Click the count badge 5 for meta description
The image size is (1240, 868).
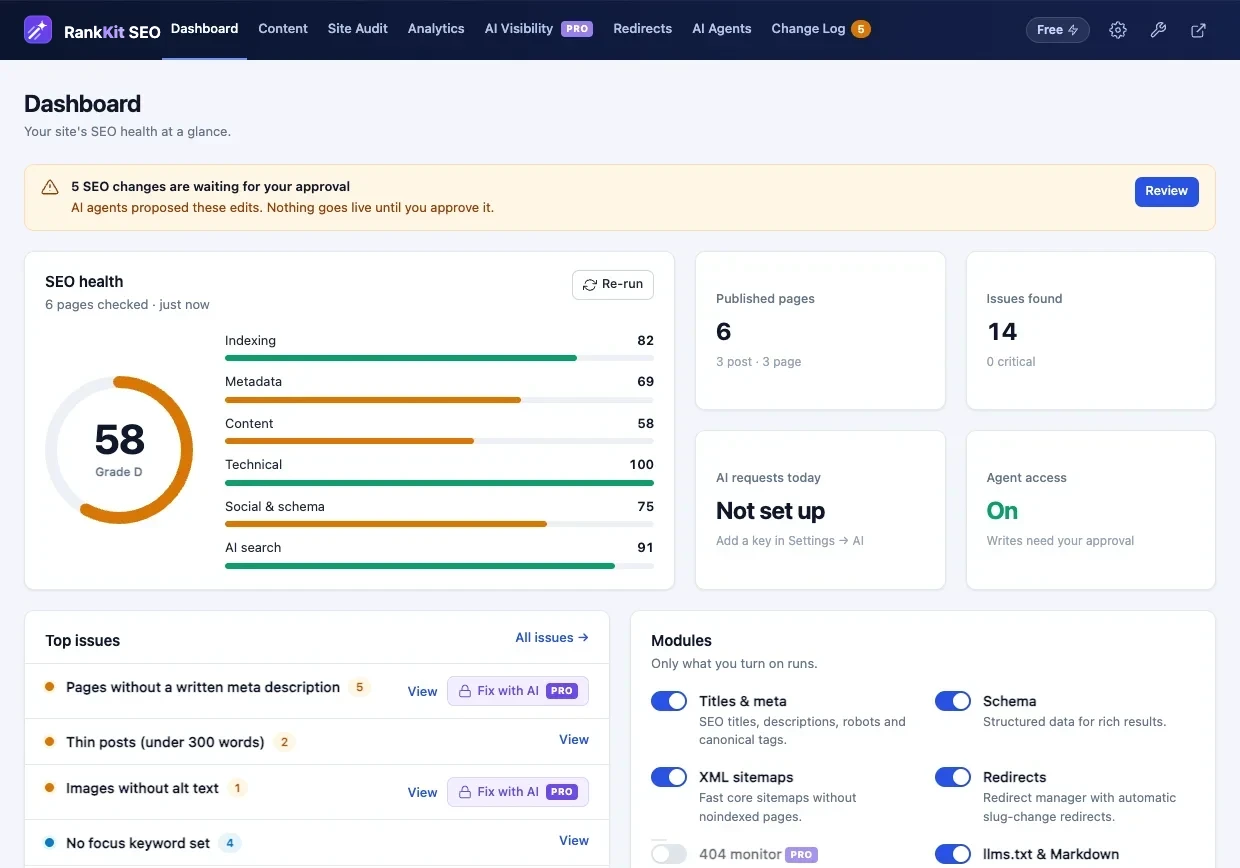(359, 687)
